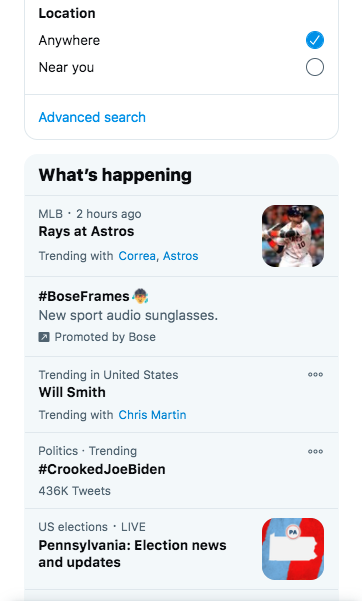
Task: Open more options for Will Smith trend
Action: click(x=315, y=374)
